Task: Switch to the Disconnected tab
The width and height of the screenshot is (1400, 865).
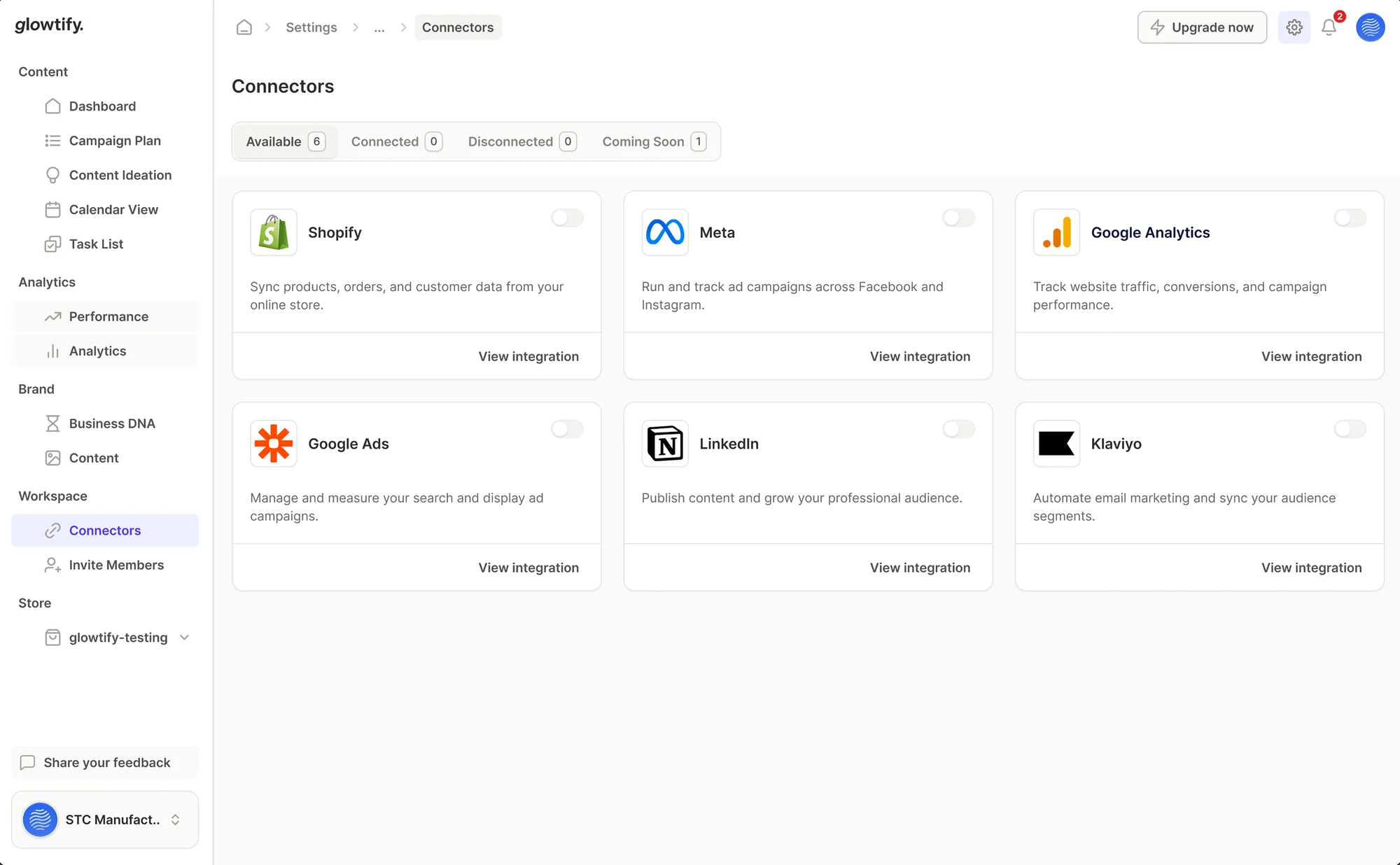Action: point(521,141)
